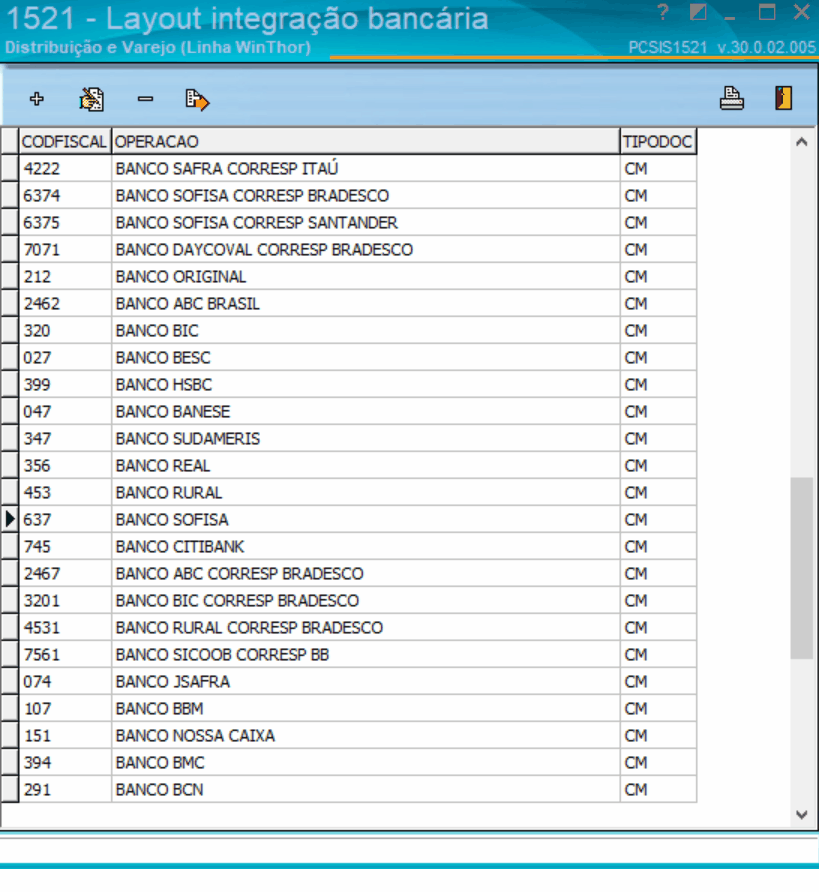Select the row indicator of BANCO SOFISA 637
The height and width of the screenshot is (892, 819).
point(10,519)
